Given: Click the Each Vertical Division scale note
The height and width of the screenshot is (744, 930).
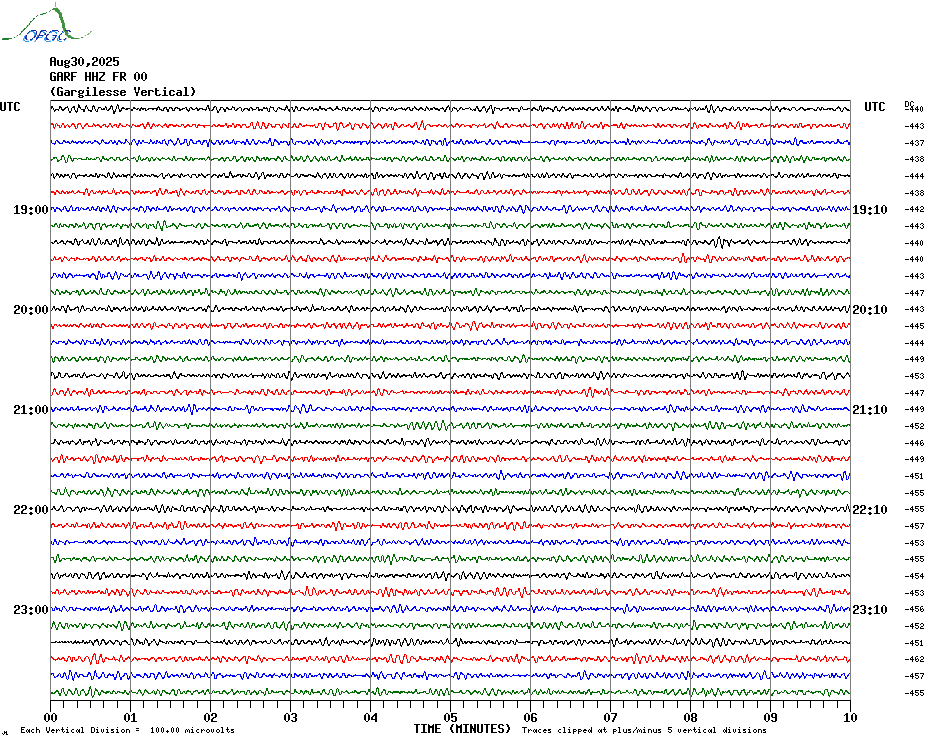Looking at the screenshot, I should pos(128,730).
